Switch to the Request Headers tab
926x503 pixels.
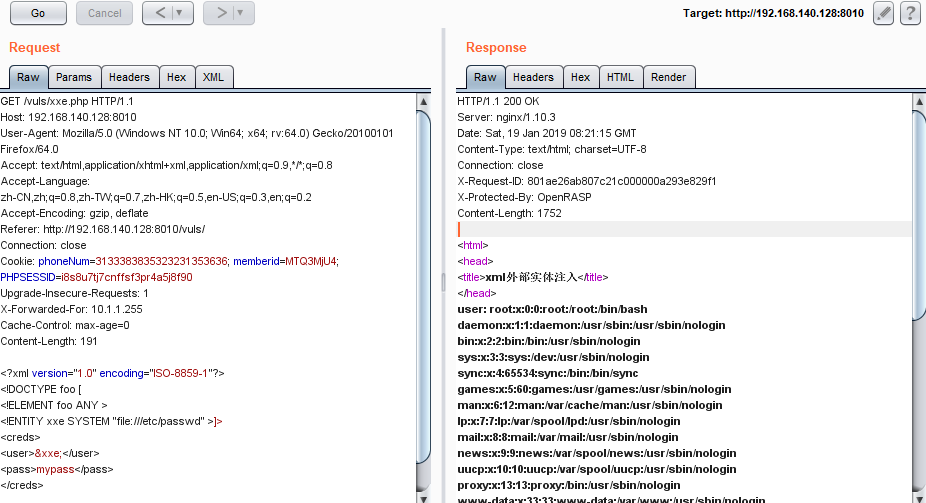click(x=129, y=77)
